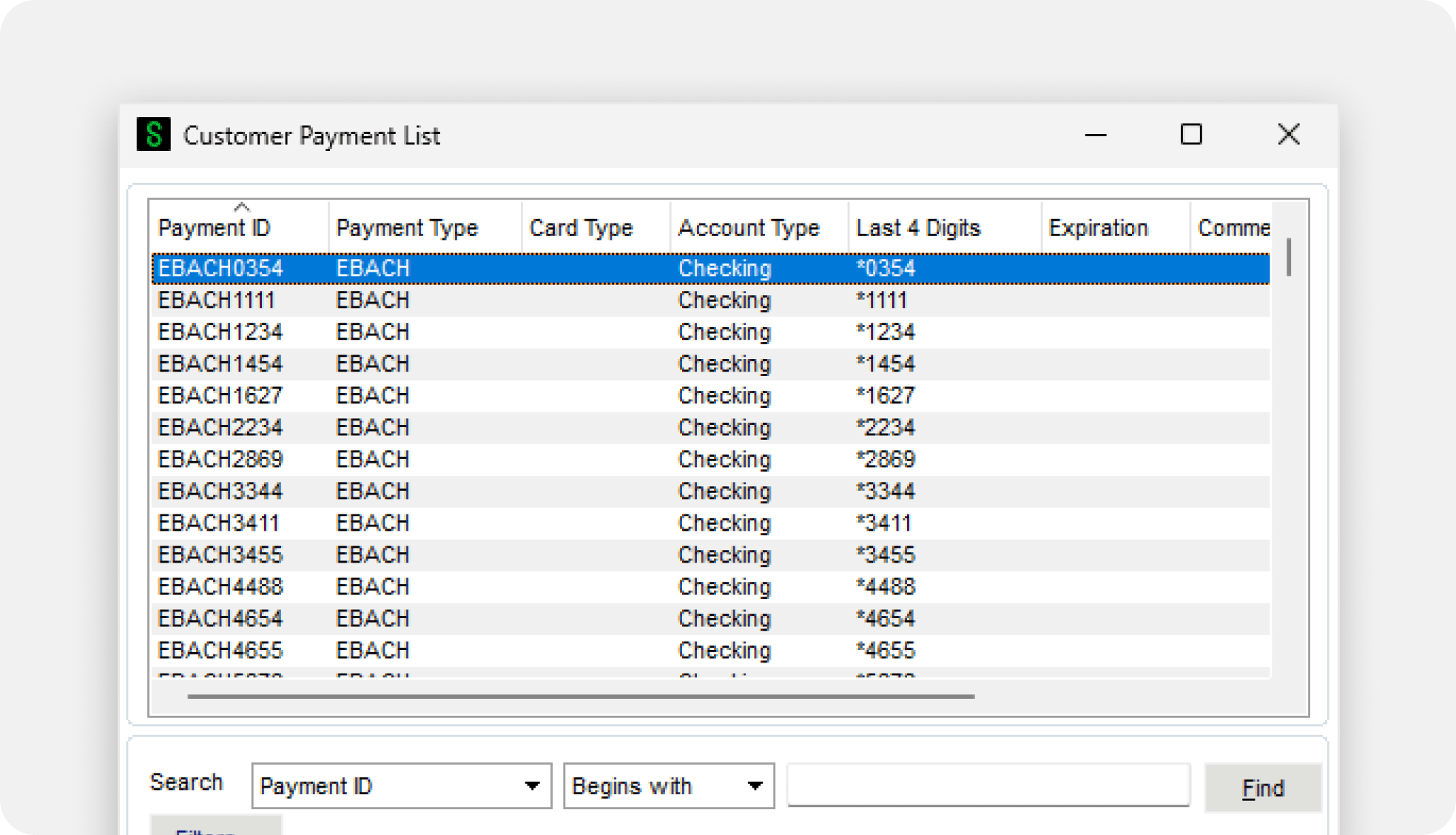Select payment row EBACH4655
This screenshot has height=835, width=1456.
coord(220,651)
